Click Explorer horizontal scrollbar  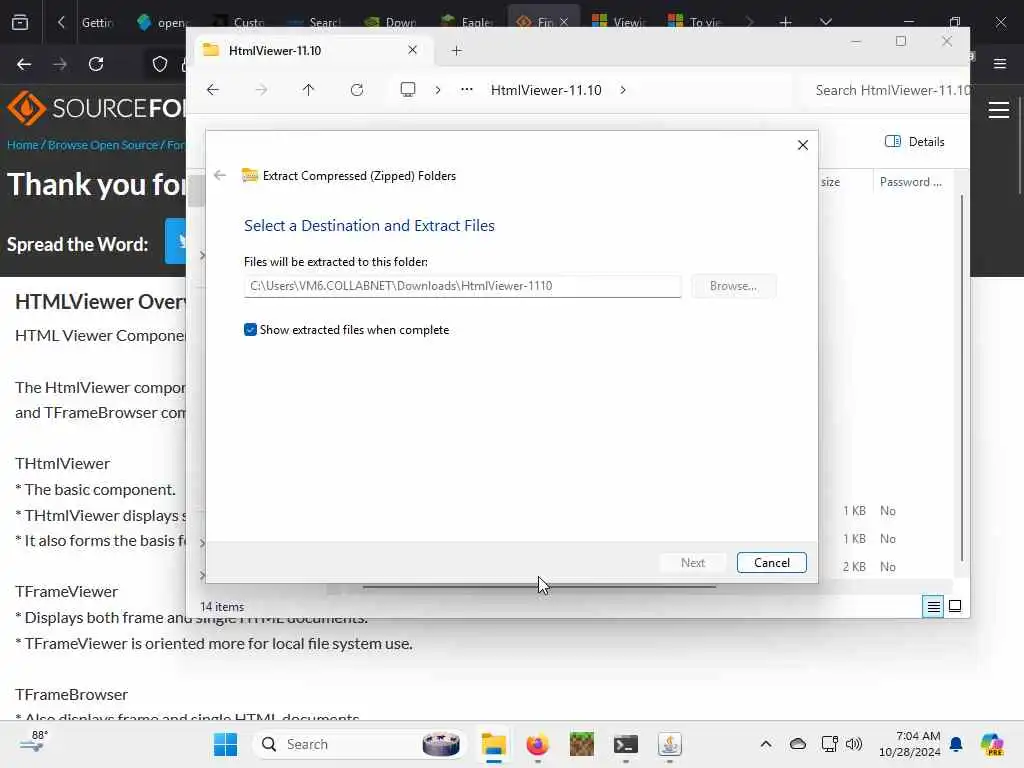click(539, 586)
